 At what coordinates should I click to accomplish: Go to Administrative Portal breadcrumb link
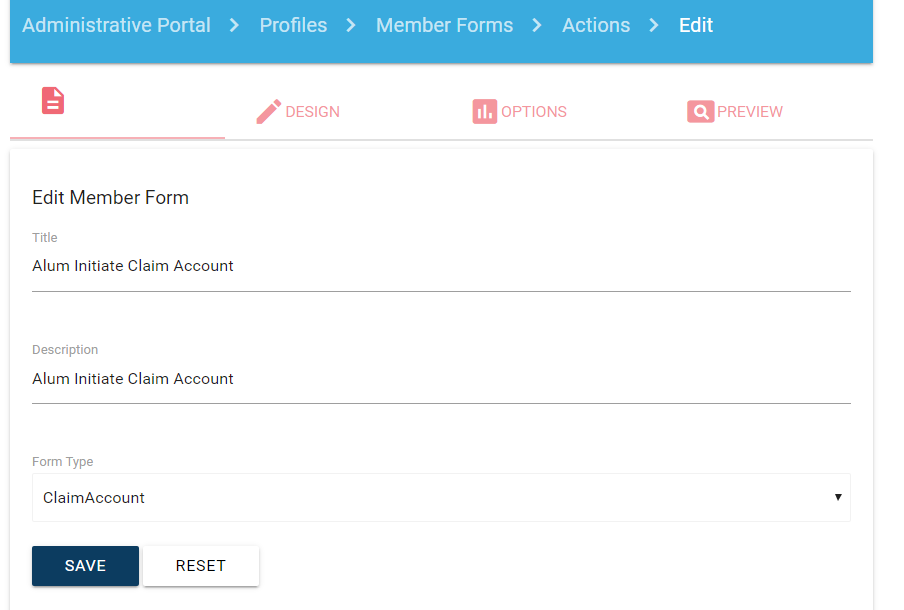(x=116, y=25)
